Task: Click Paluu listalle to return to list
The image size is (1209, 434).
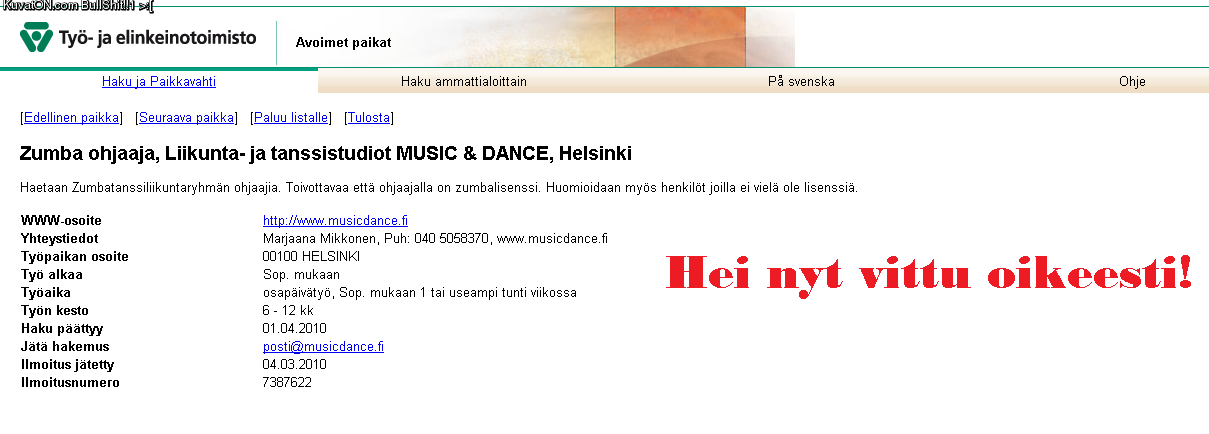Action: (291, 118)
